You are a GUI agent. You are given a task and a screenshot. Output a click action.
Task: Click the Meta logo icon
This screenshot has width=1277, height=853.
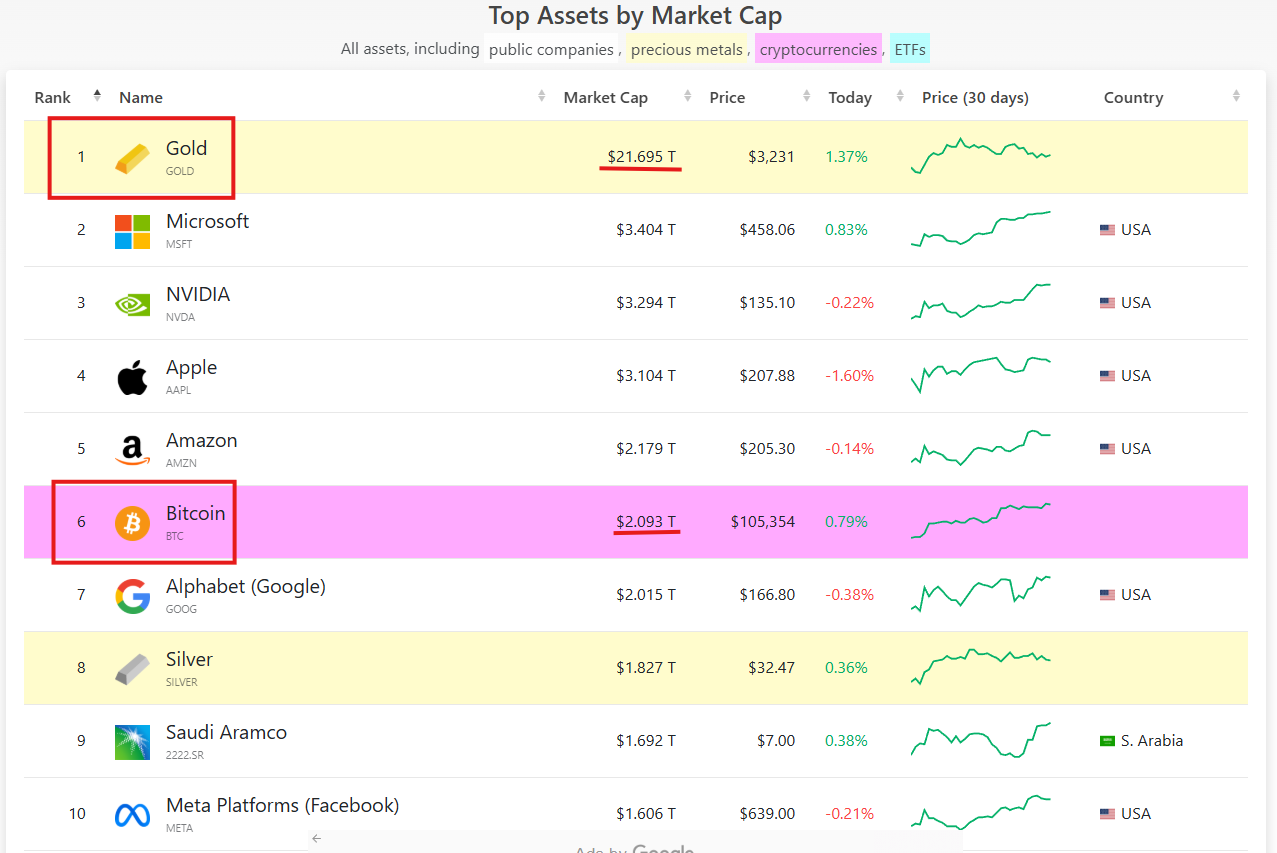[x=132, y=815]
